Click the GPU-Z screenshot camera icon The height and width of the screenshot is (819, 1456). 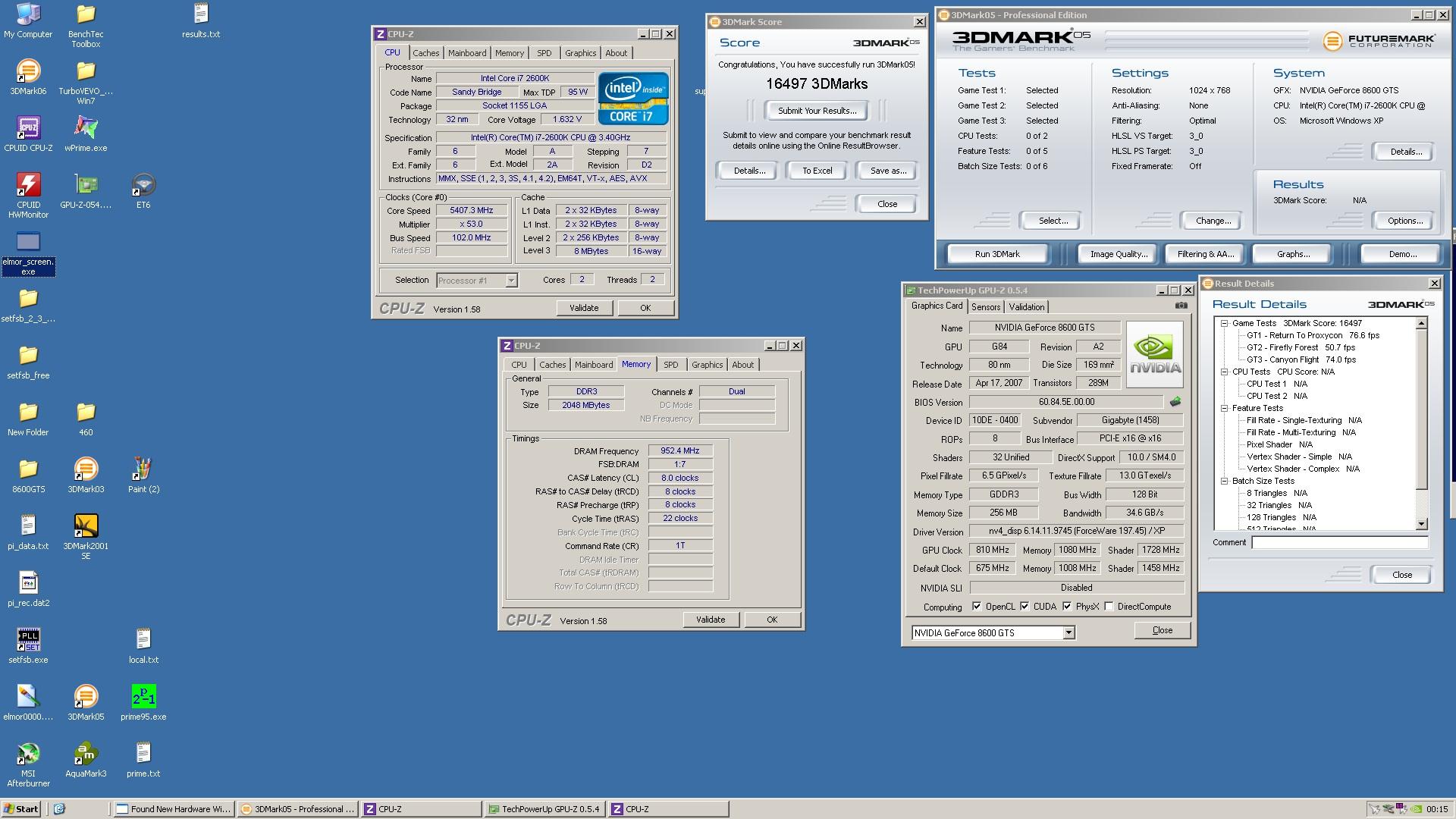point(1181,306)
